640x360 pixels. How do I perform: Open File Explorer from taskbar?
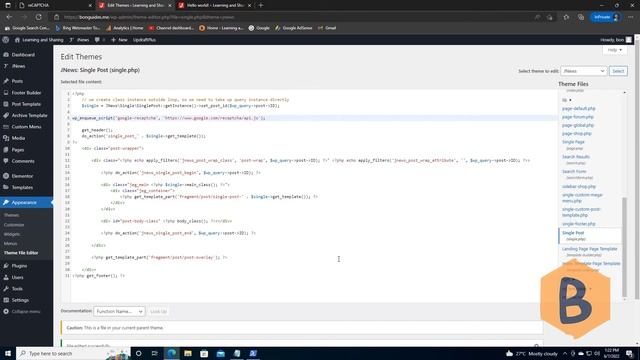tap(188, 353)
